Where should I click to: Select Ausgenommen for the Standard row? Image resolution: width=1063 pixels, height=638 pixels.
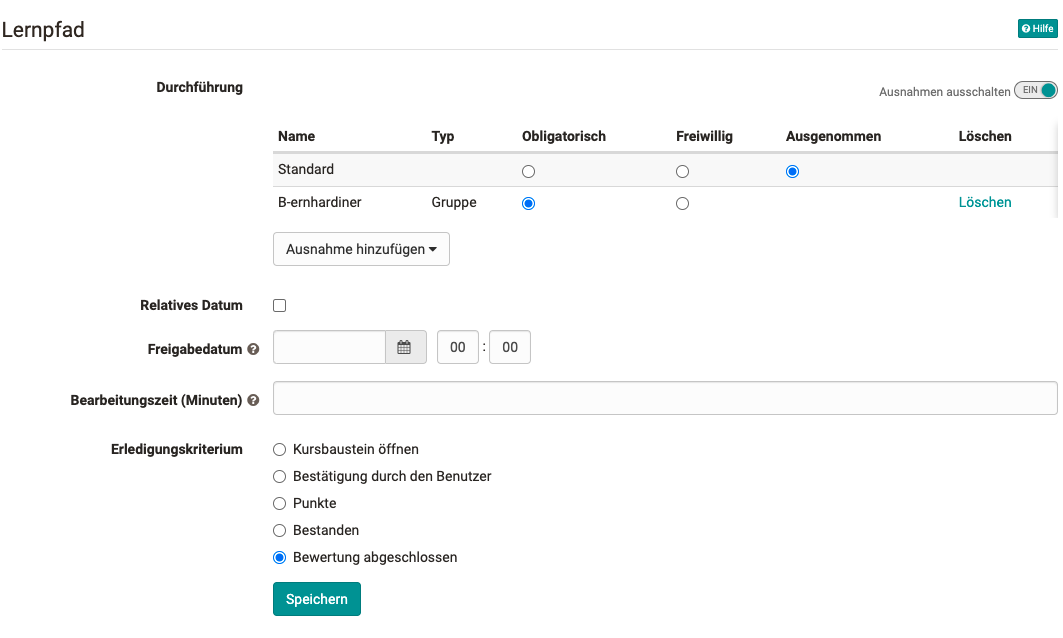[792, 171]
